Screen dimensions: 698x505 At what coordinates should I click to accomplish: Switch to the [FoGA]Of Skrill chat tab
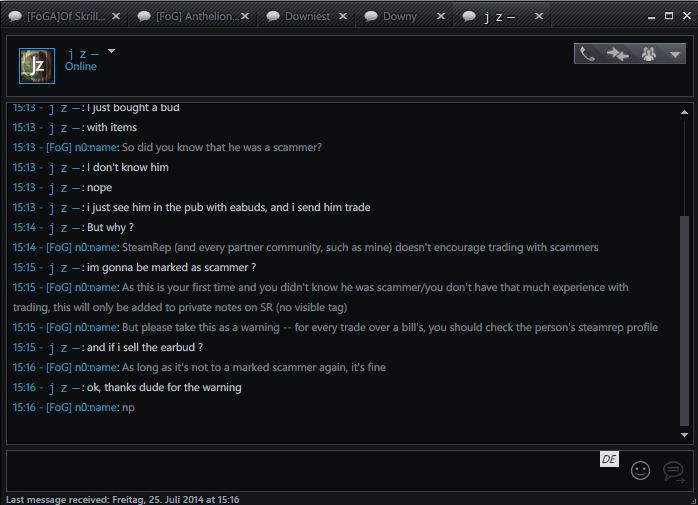pyautogui.click(x=66, y=17)
